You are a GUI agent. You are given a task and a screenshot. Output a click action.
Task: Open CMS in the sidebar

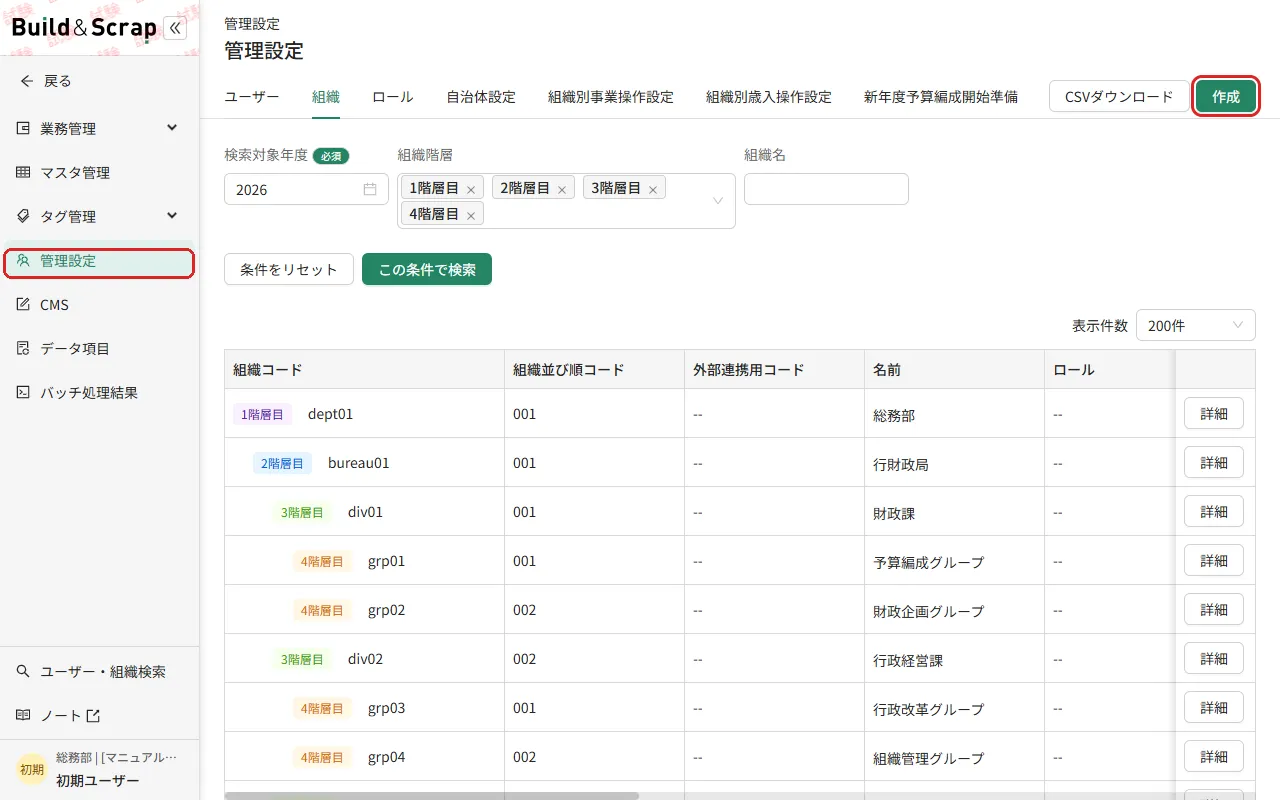click(98, 305)
